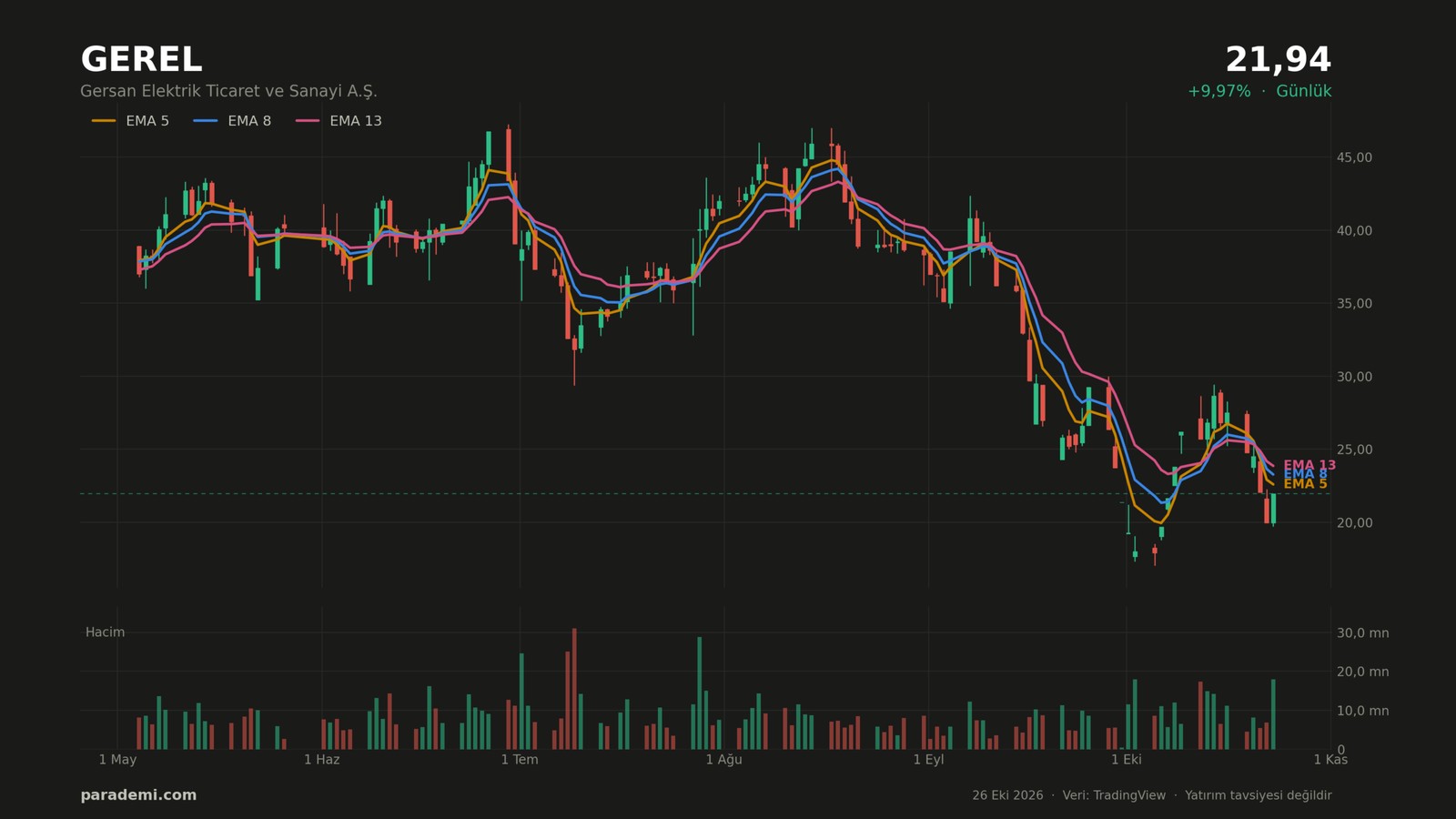Click the 21,94 last price value

tap(1278, 60)
